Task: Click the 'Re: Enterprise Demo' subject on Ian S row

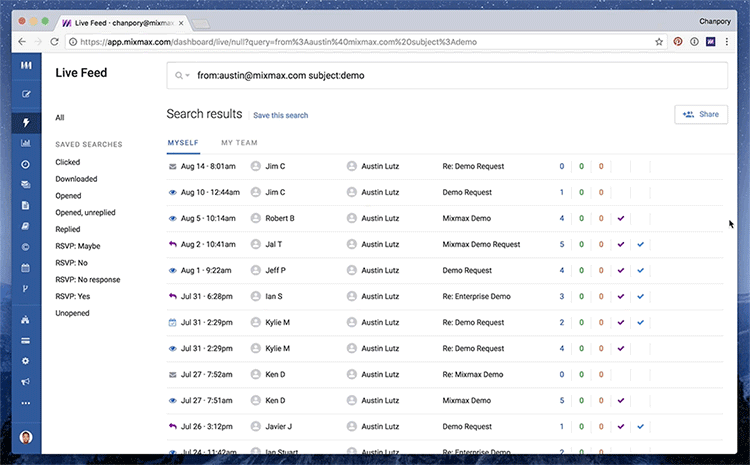Action: (x=476, y=297)
